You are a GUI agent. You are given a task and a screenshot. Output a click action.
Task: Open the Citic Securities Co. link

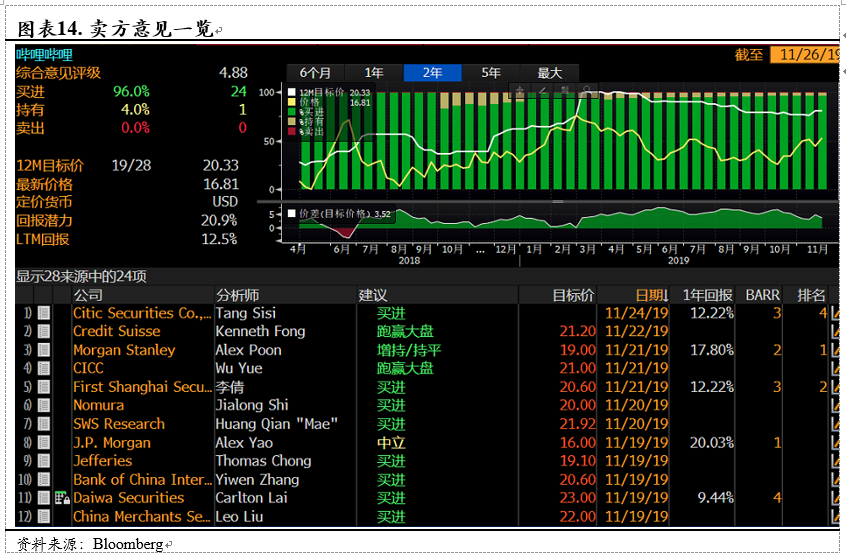(x=142, y=313)
